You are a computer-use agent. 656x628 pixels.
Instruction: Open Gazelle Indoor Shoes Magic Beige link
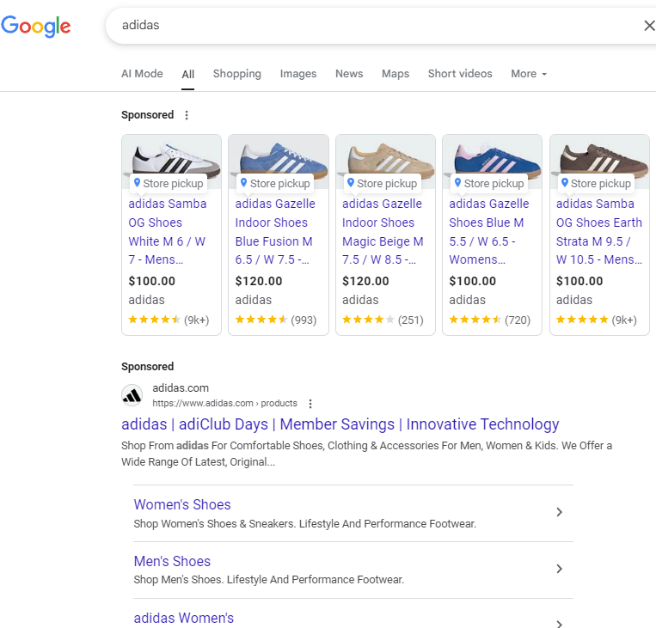point(382,231)
